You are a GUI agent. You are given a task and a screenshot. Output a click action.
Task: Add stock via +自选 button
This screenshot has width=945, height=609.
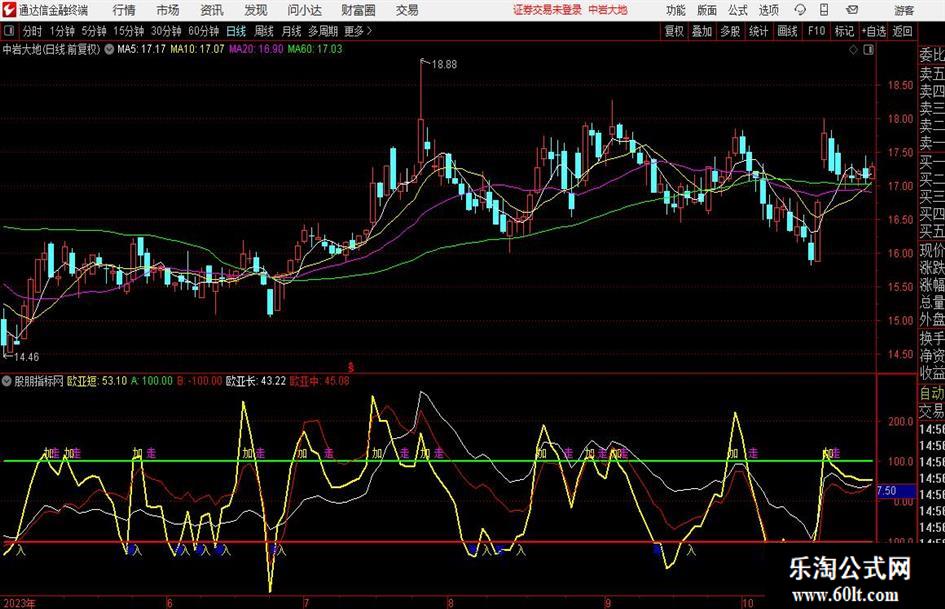(x=873, y=31)
